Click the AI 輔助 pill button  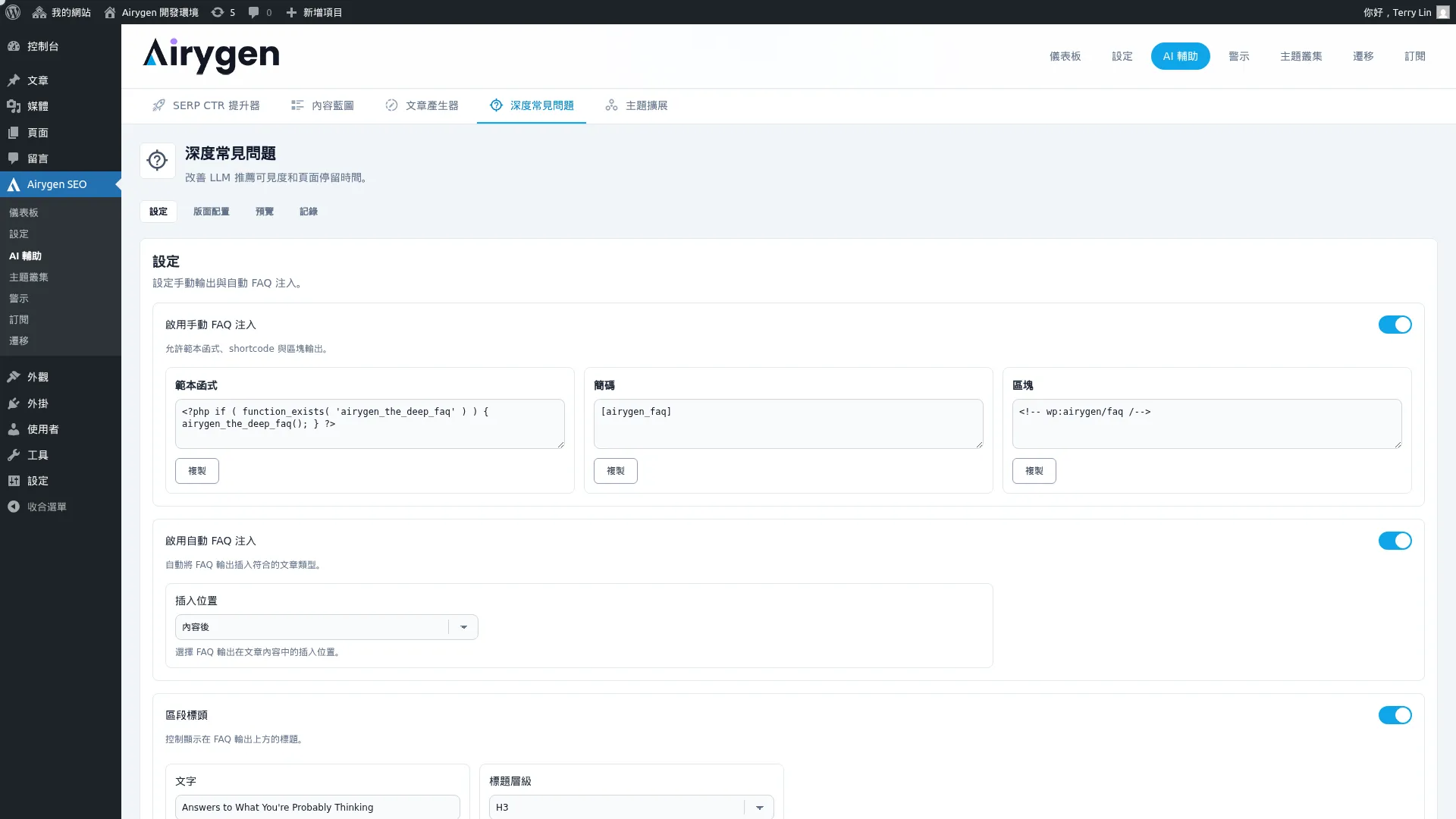(x=1180, y=56)
